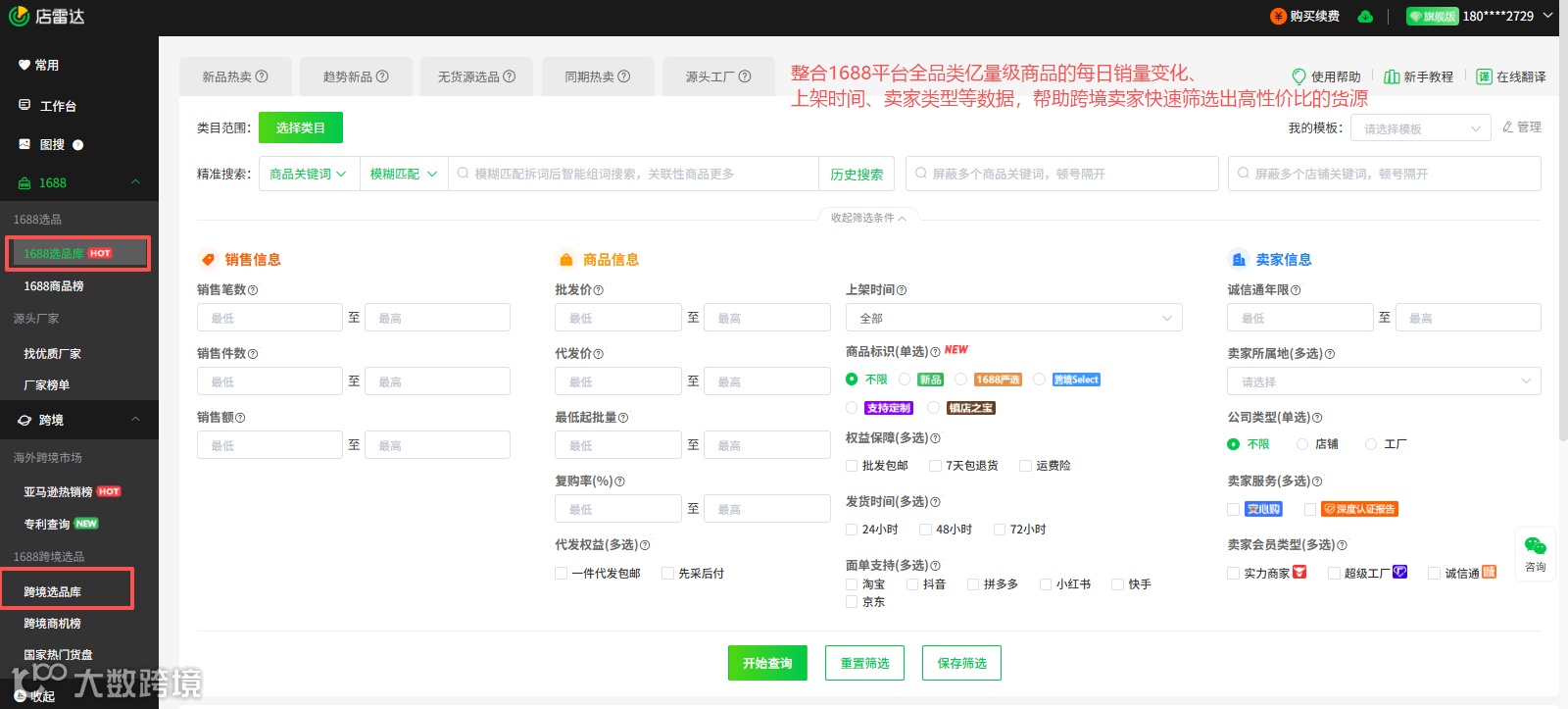Click the 跨境 sidebar section icon
The image size is (1568, 709).
pyautogui.click(x=24, y=420)
